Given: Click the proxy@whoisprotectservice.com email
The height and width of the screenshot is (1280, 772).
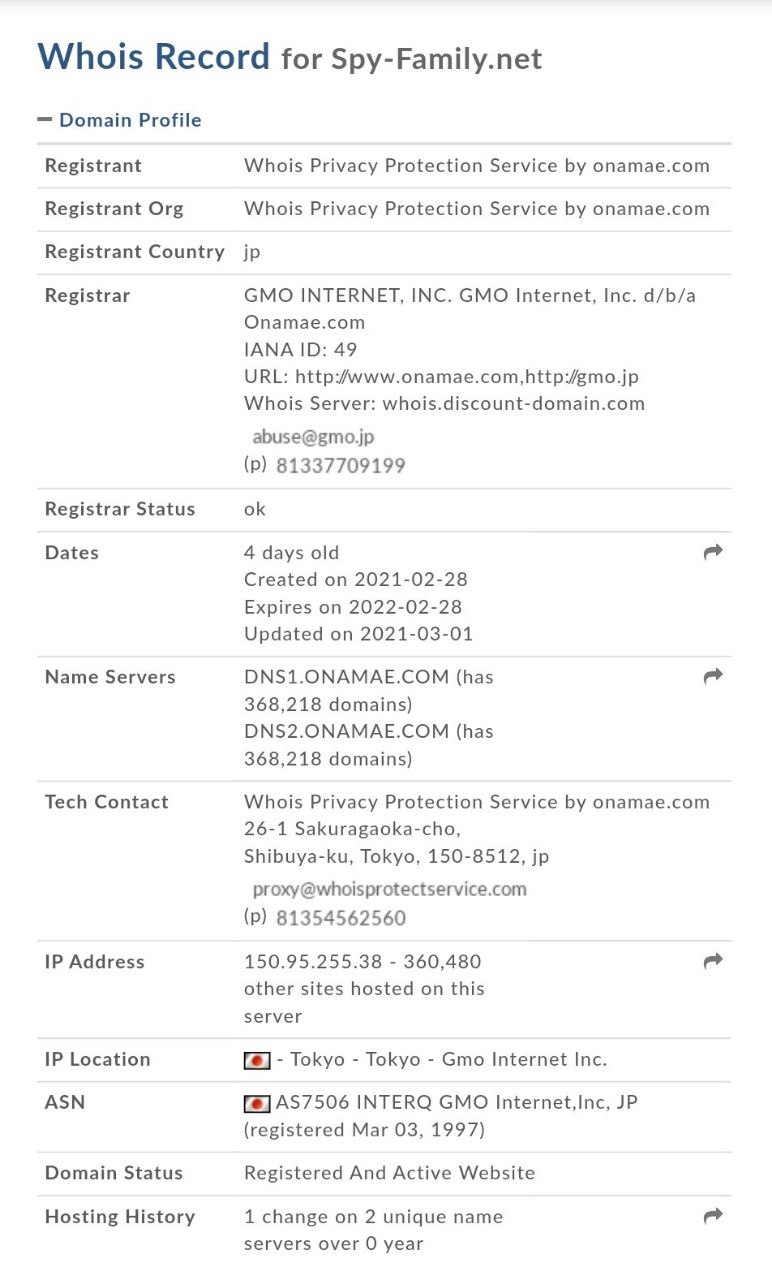Looking at the screenshot, I should 389,889.
